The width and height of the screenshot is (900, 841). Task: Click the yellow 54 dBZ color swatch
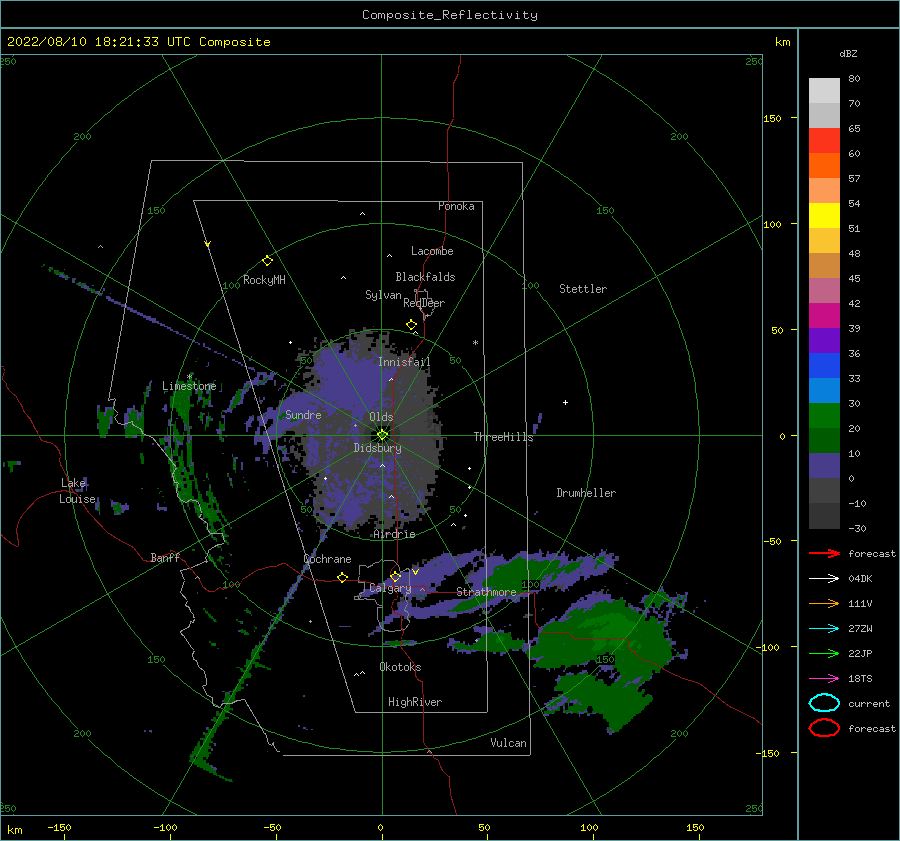point(824,215)
